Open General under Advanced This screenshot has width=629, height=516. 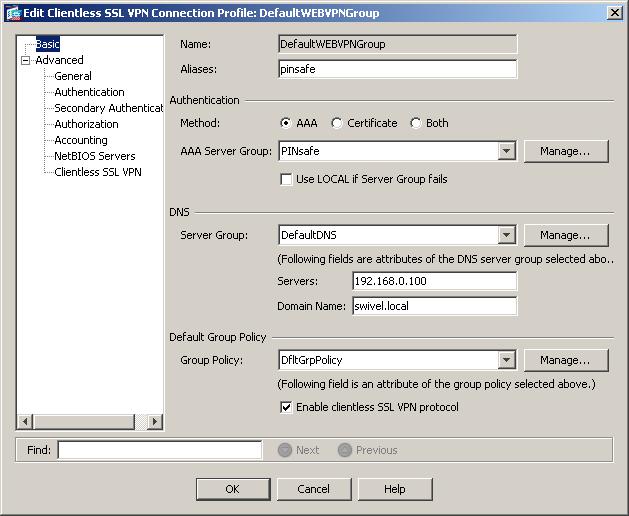pos(73,76)
